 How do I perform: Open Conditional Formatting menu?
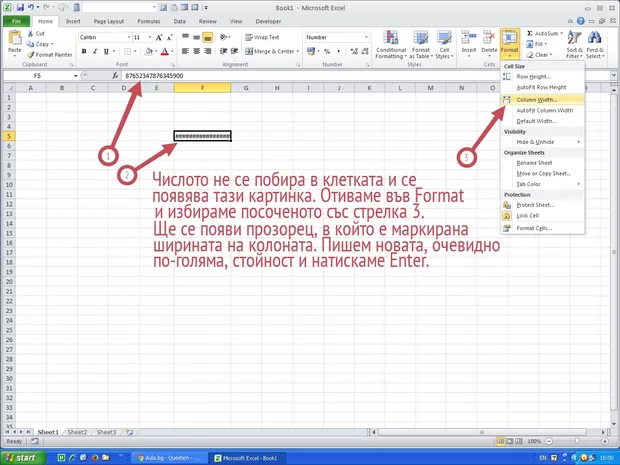tap(391, 45)
